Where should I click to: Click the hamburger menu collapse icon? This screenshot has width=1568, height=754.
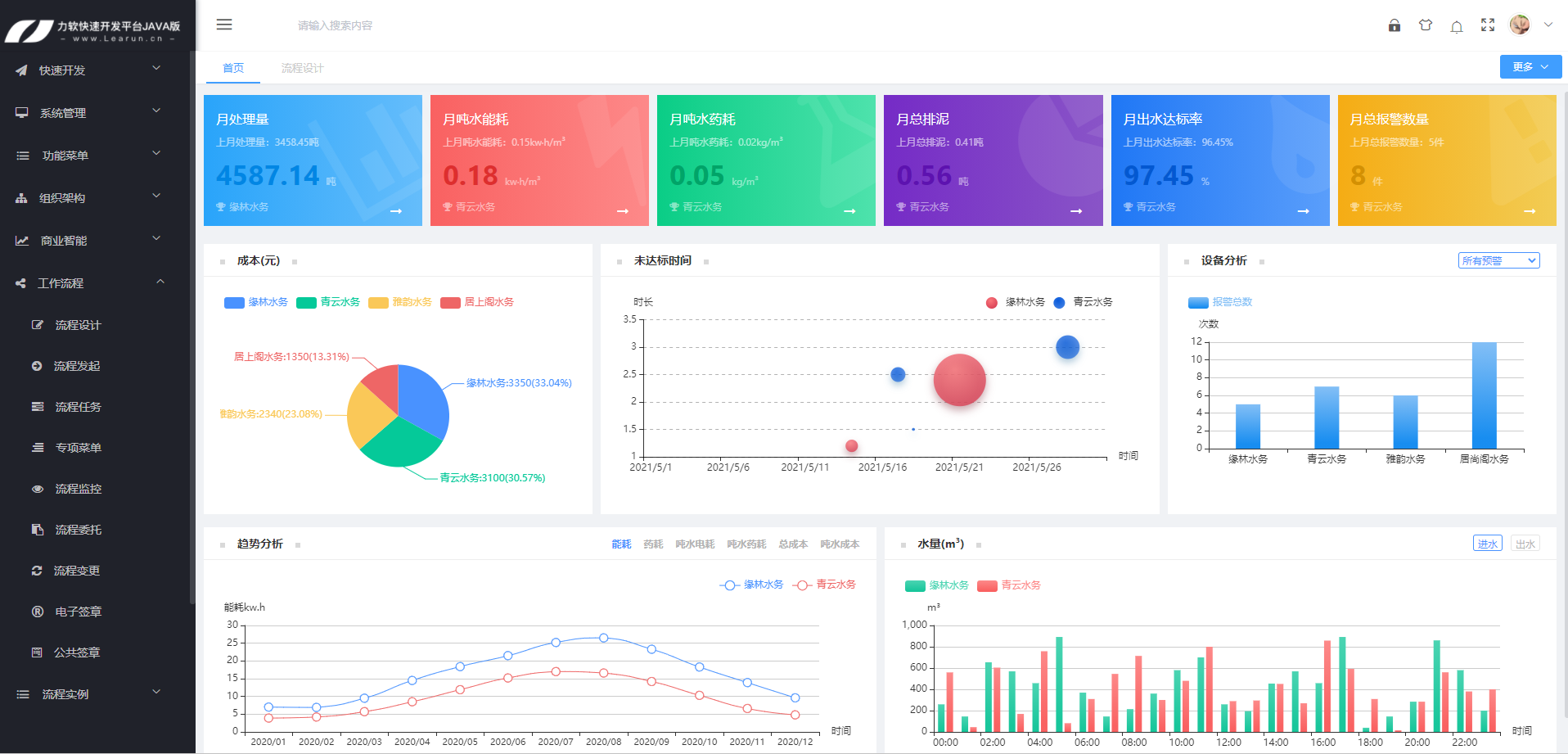pyautogui.click(x=224, y=25)
